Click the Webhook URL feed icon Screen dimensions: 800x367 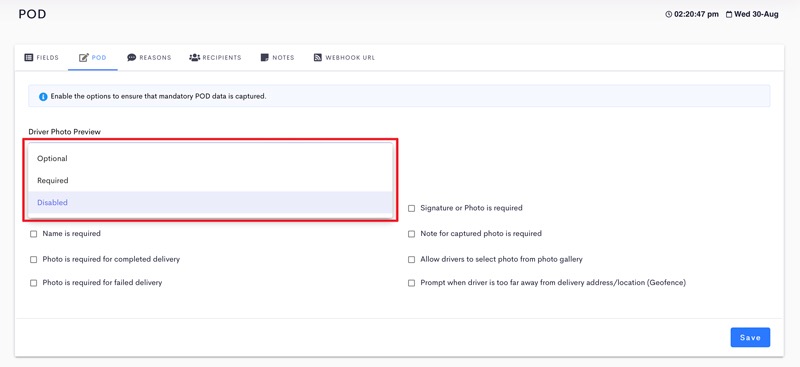317,58
